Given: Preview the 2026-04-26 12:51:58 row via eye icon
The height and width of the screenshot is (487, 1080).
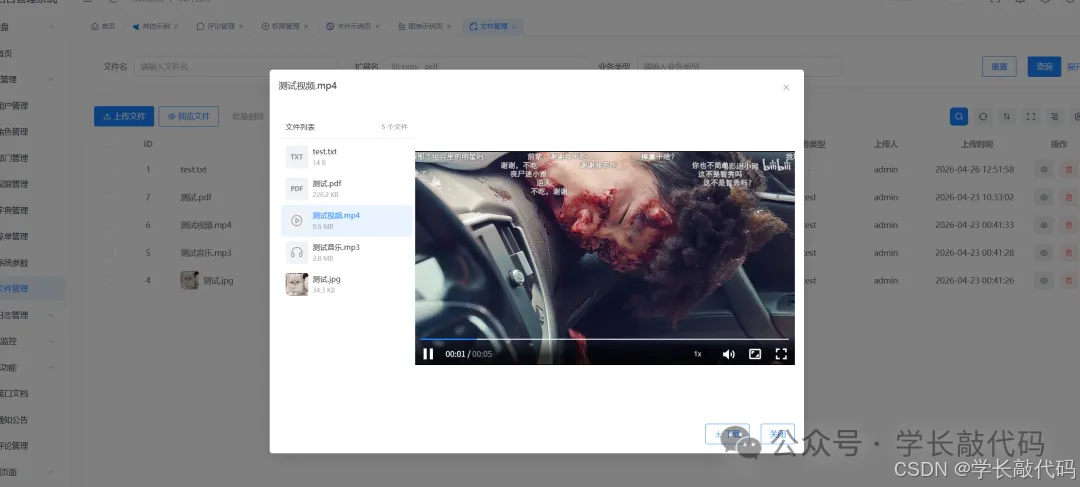Looking at the screenshot, I should (1043, 169).
